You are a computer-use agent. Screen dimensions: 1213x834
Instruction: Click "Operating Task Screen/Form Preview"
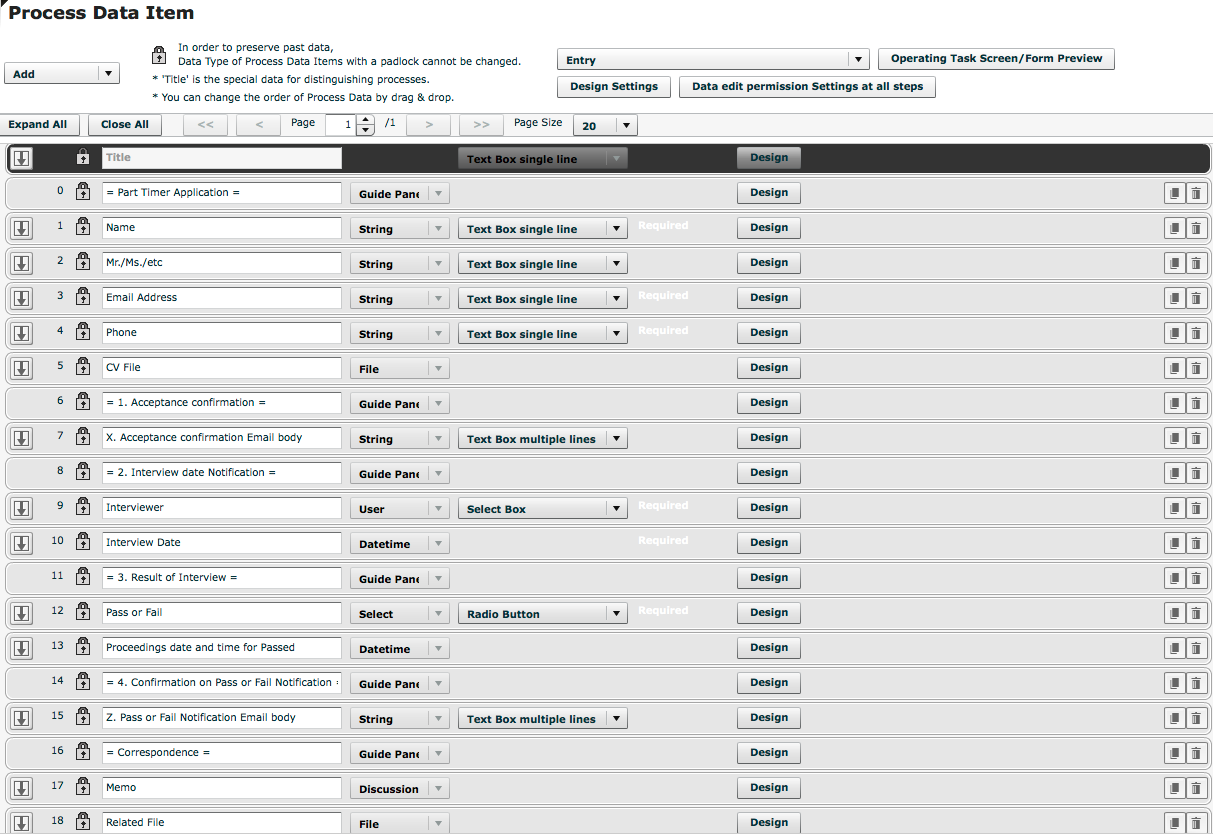tap(996, 59)
